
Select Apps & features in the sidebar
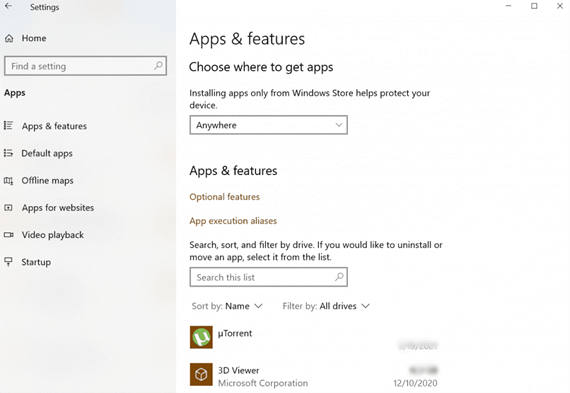pyautogui.click(x=54, y=126)
